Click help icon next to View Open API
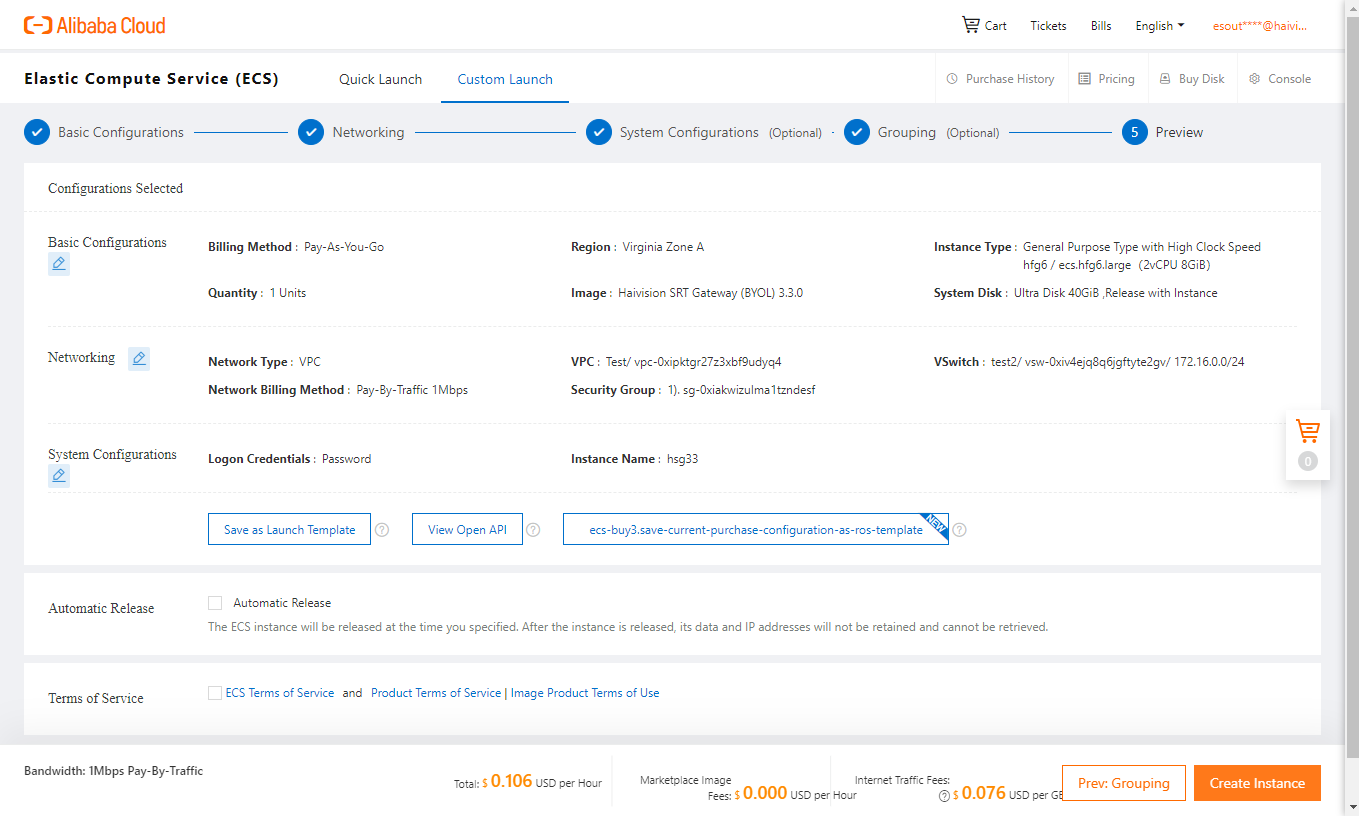 [x=534, y=530]
